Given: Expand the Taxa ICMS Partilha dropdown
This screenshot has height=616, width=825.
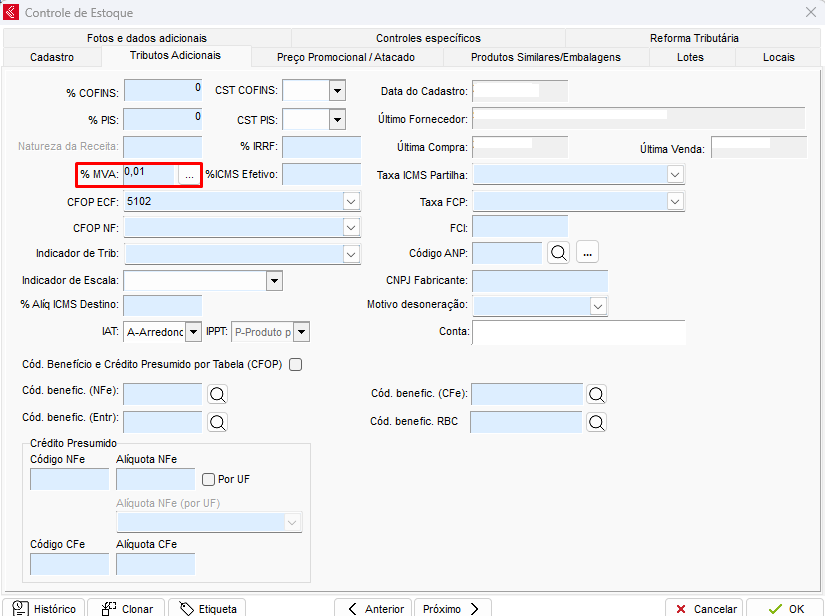Looking at the screenshot, I should click(x=675, y=175).
